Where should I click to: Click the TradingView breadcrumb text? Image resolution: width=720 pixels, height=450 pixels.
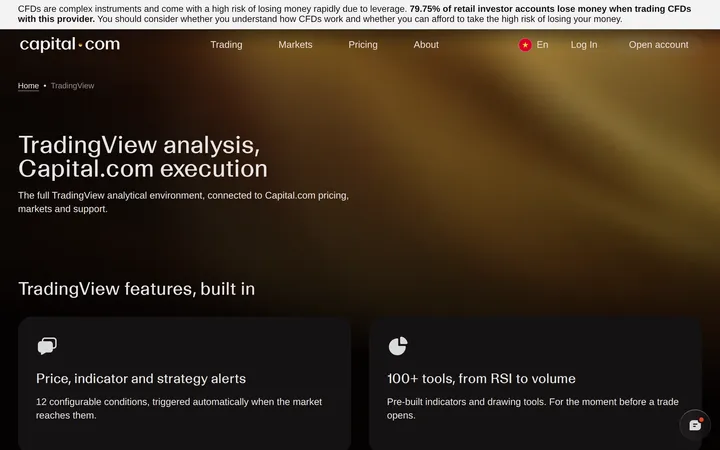coord(73,86)
